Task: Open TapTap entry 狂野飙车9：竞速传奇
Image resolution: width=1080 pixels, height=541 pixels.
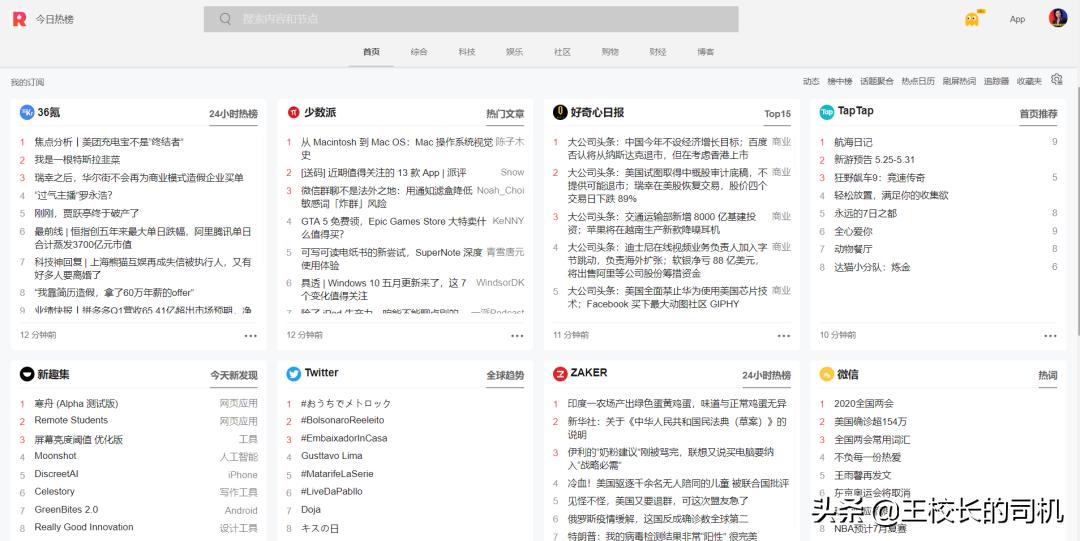Action: [880, 178]
